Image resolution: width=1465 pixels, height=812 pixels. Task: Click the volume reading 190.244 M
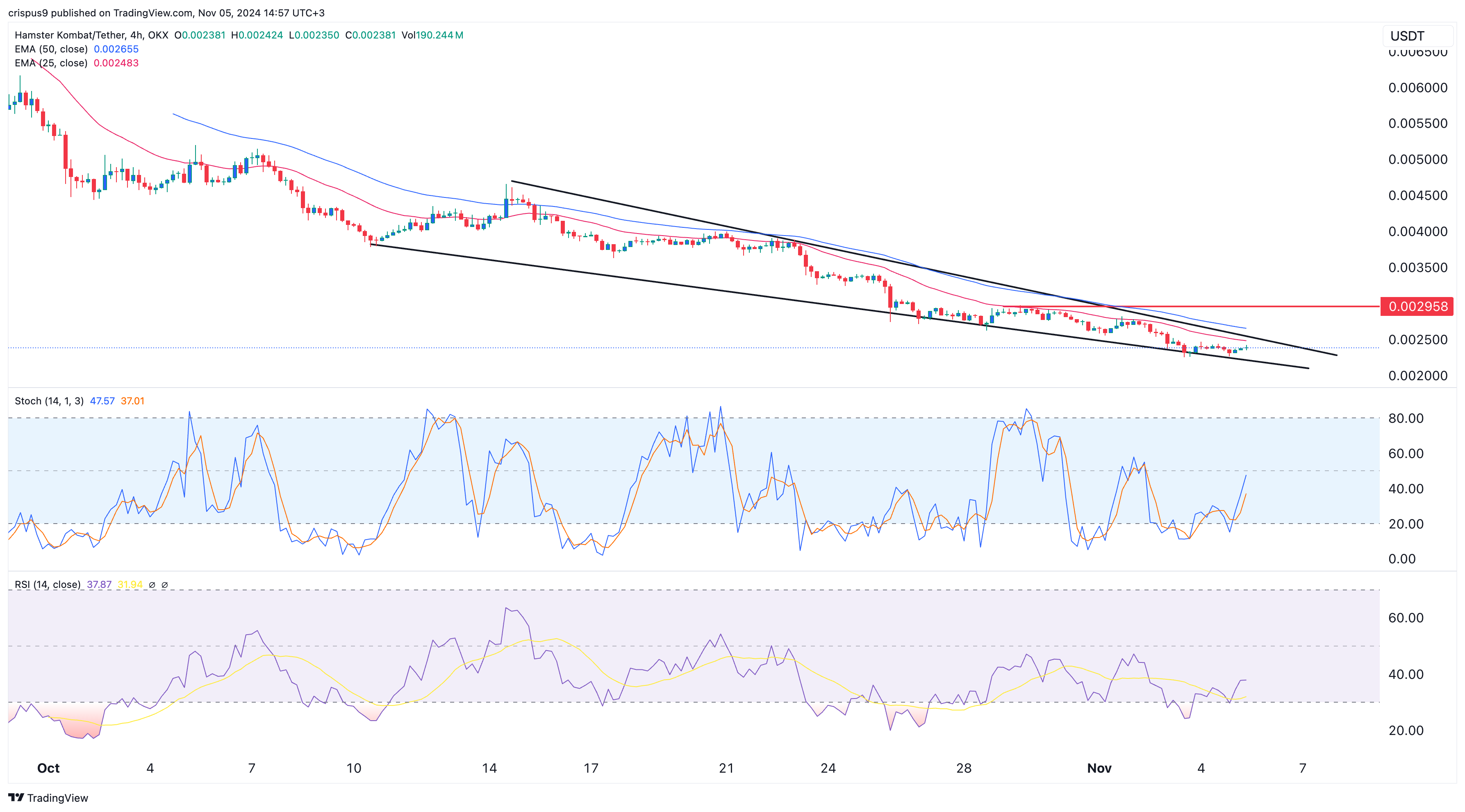pos(432,35)
